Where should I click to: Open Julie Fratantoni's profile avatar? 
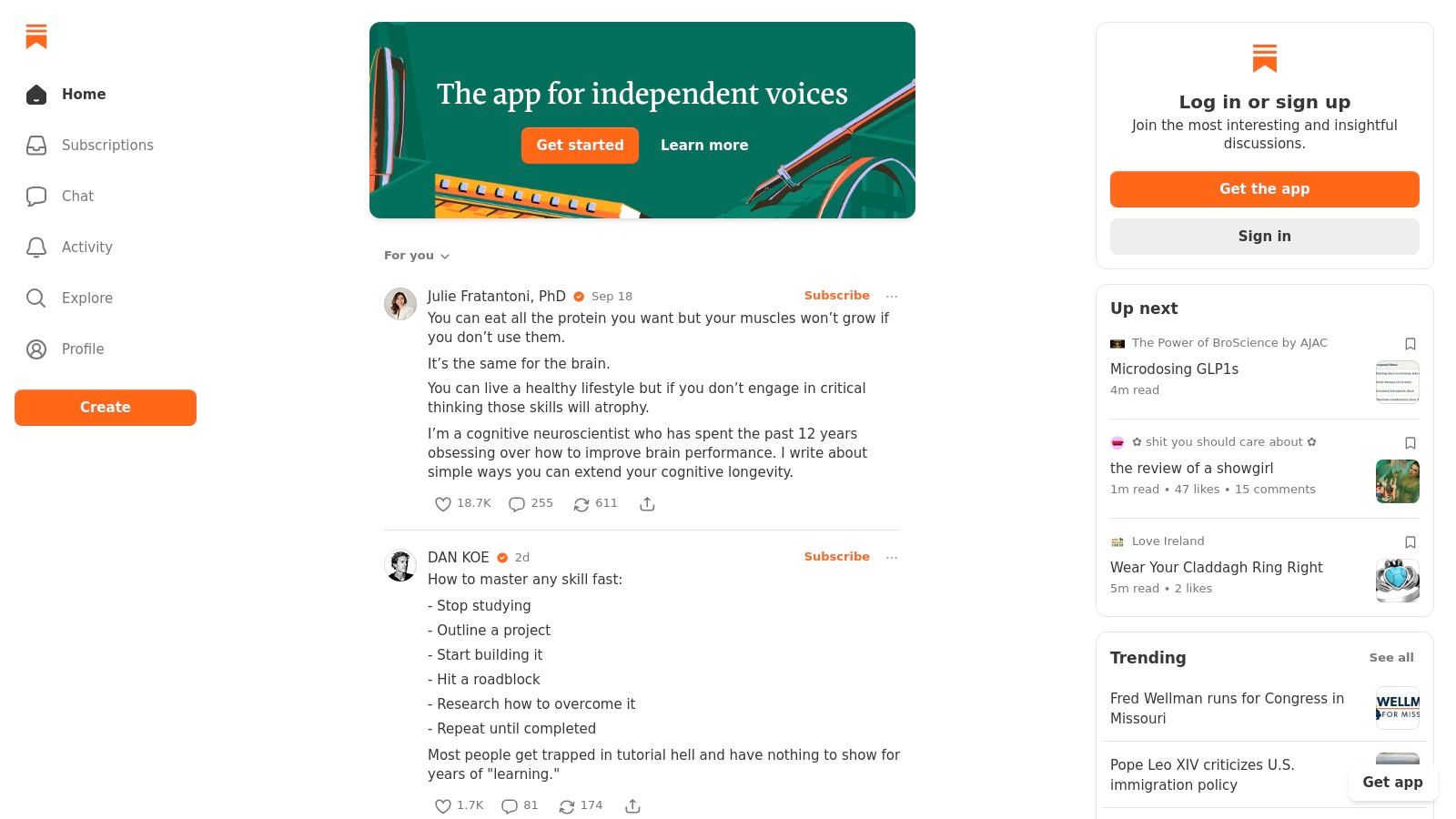pos(400,304)
